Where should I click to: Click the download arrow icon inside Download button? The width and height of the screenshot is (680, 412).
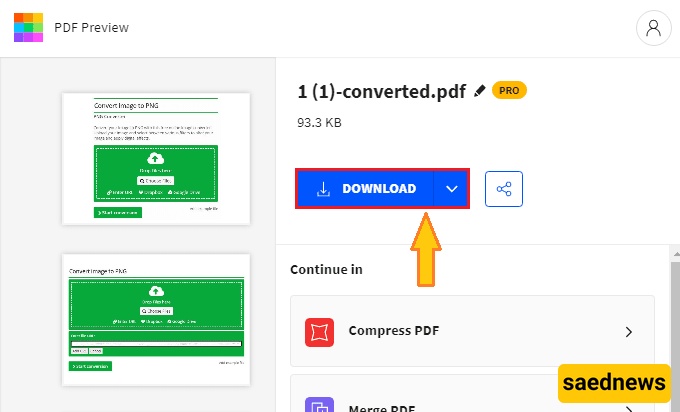point(323,189)
